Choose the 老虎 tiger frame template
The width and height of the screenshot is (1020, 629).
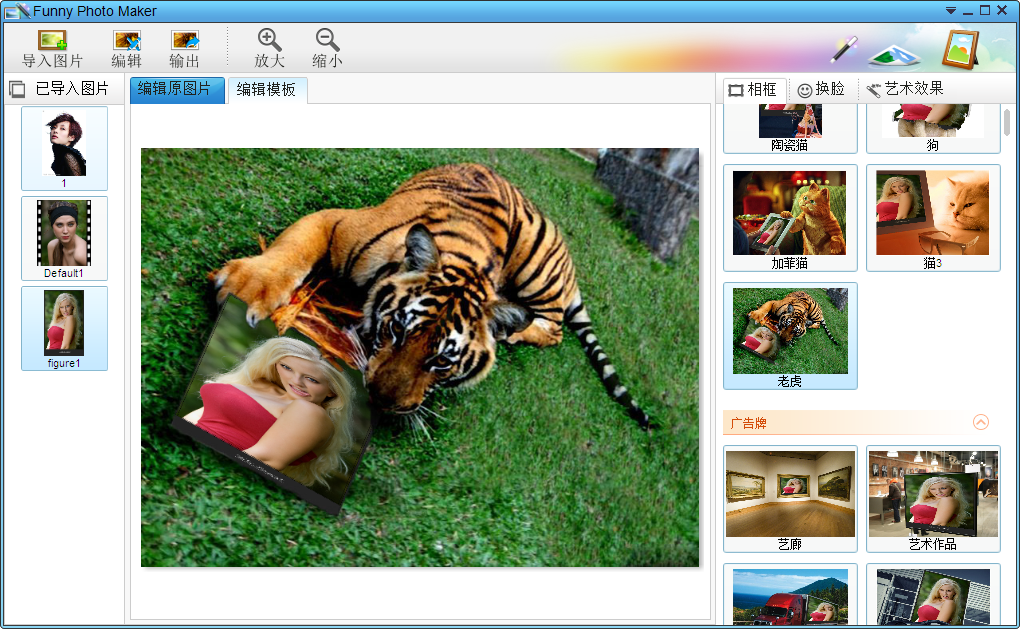pos(790,336)
